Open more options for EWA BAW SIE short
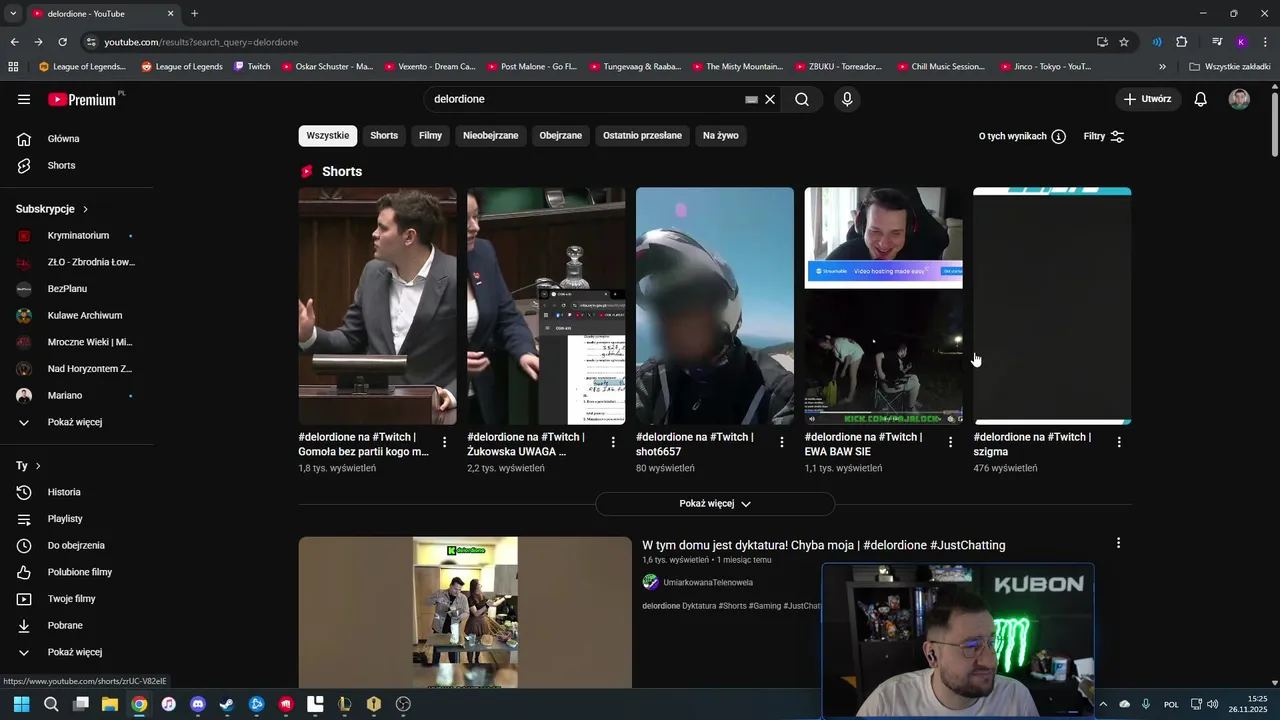 [951, 442]
